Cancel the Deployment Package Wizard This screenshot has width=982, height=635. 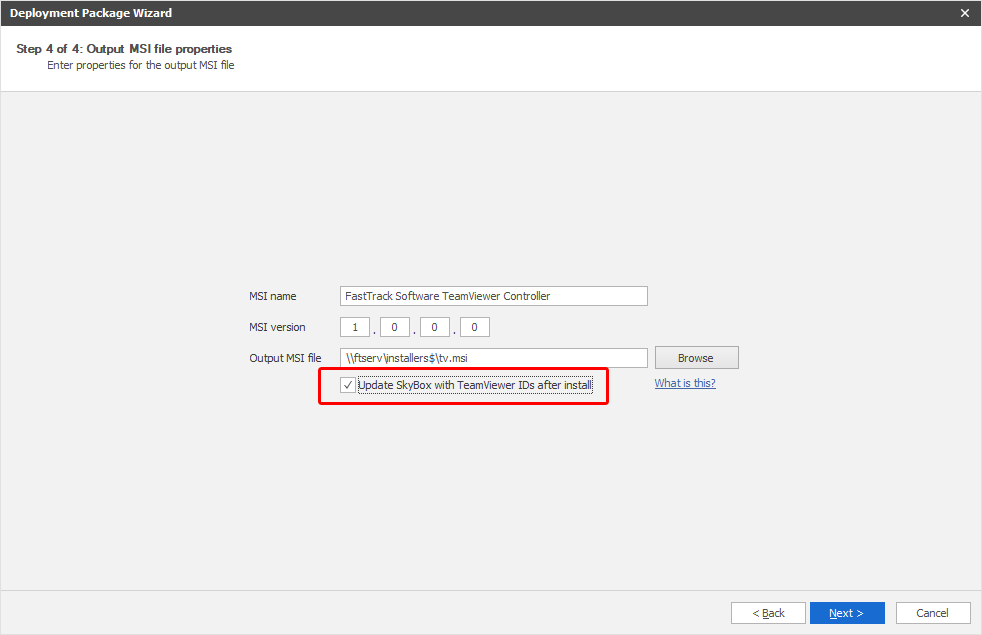[933, 613]
